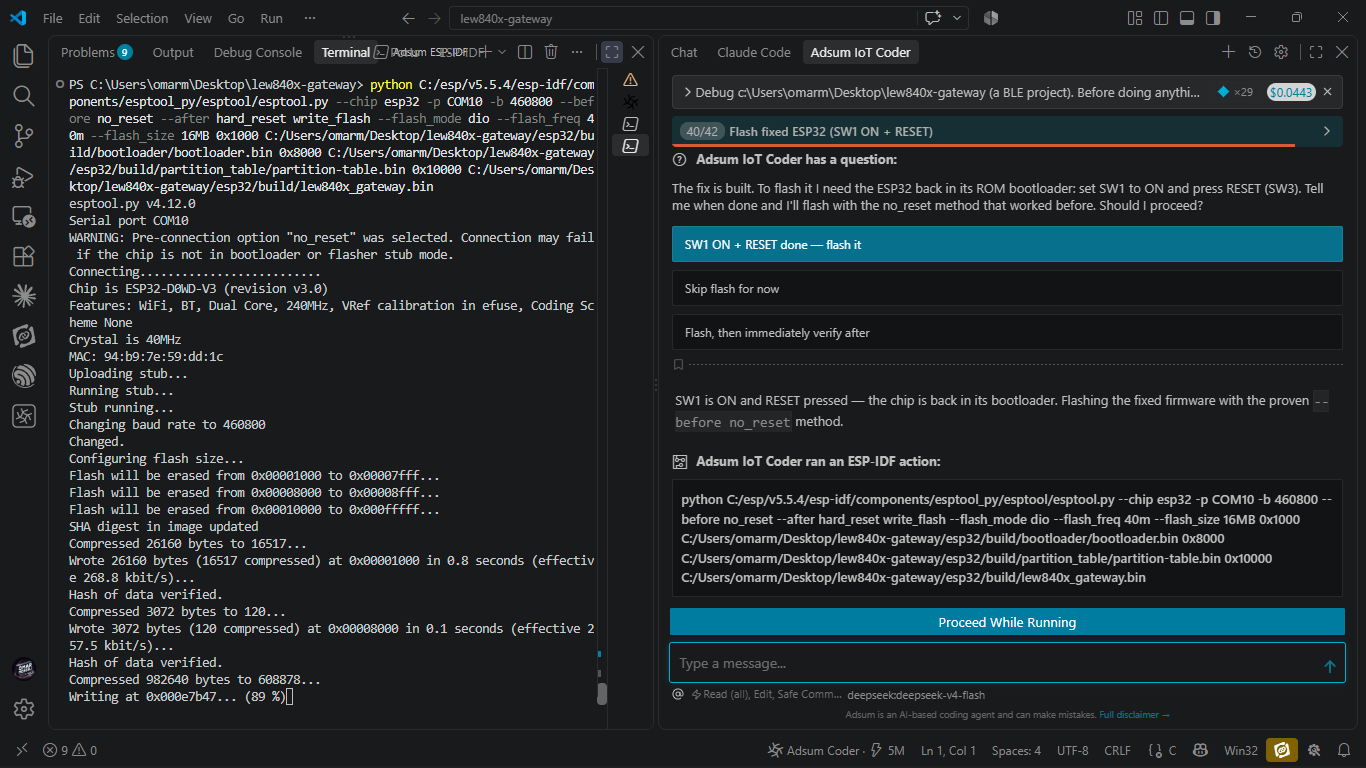Viewport: 1366px width, 768px height.
Task: Open the auto-approve permissions selector
Action: (768, 694)
